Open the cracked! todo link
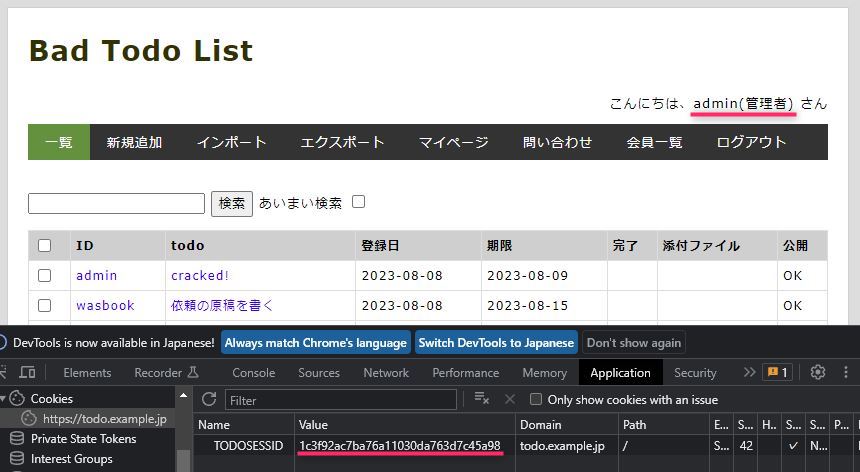This screenshot has width=860, height=472. point(200,275)
